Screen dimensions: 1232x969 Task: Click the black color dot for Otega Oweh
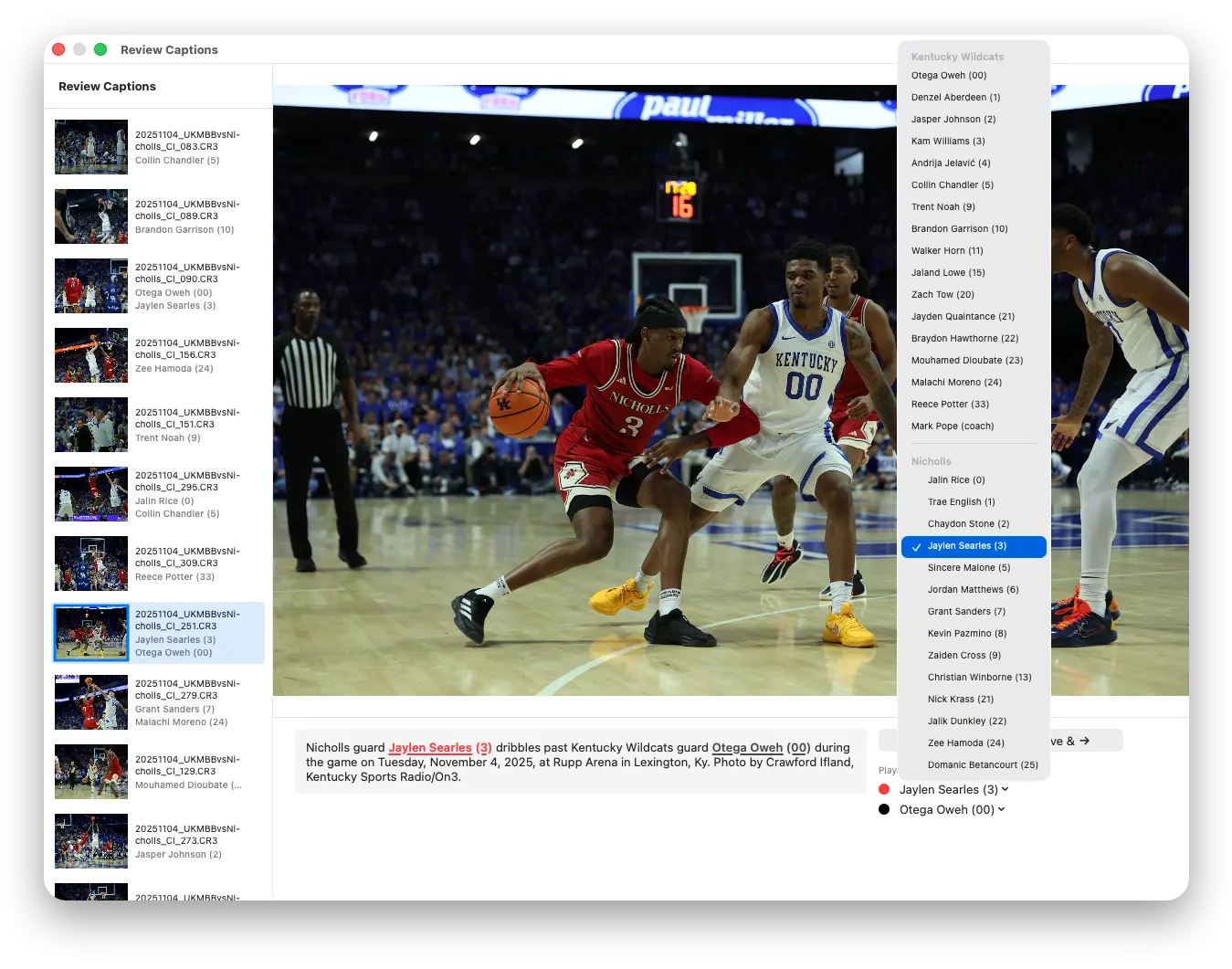[x=884, y=809]
